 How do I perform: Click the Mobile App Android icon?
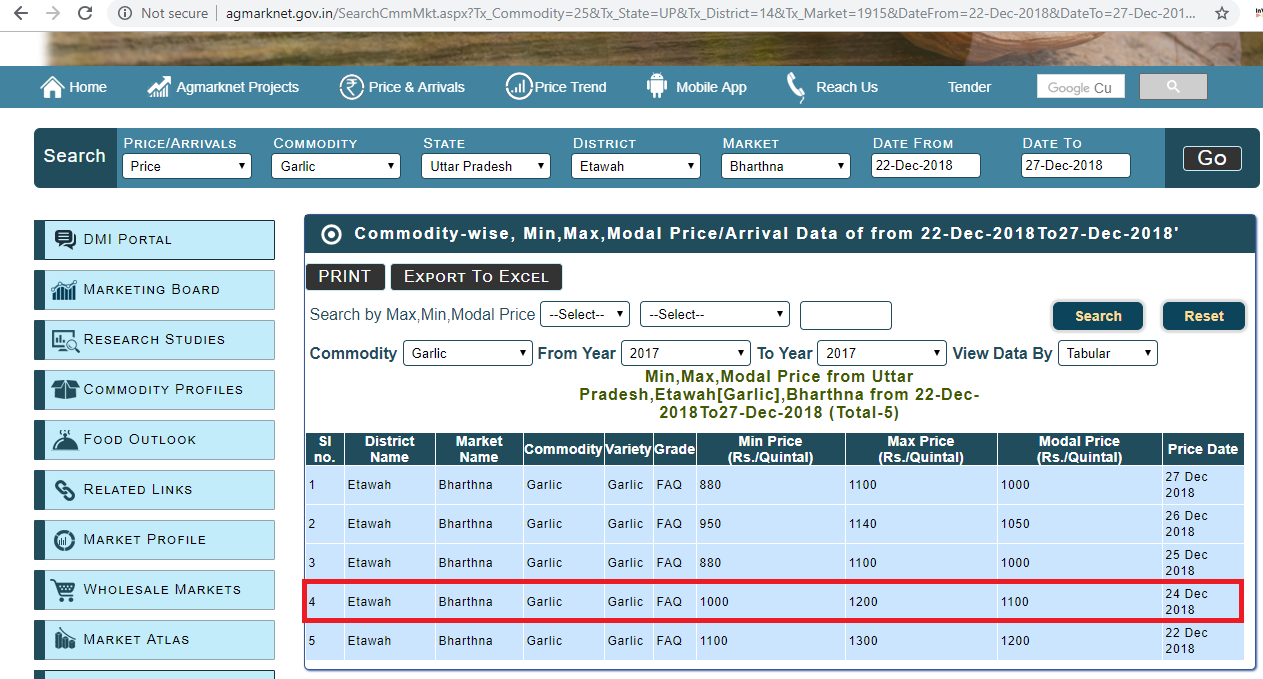tap(656, 87)
